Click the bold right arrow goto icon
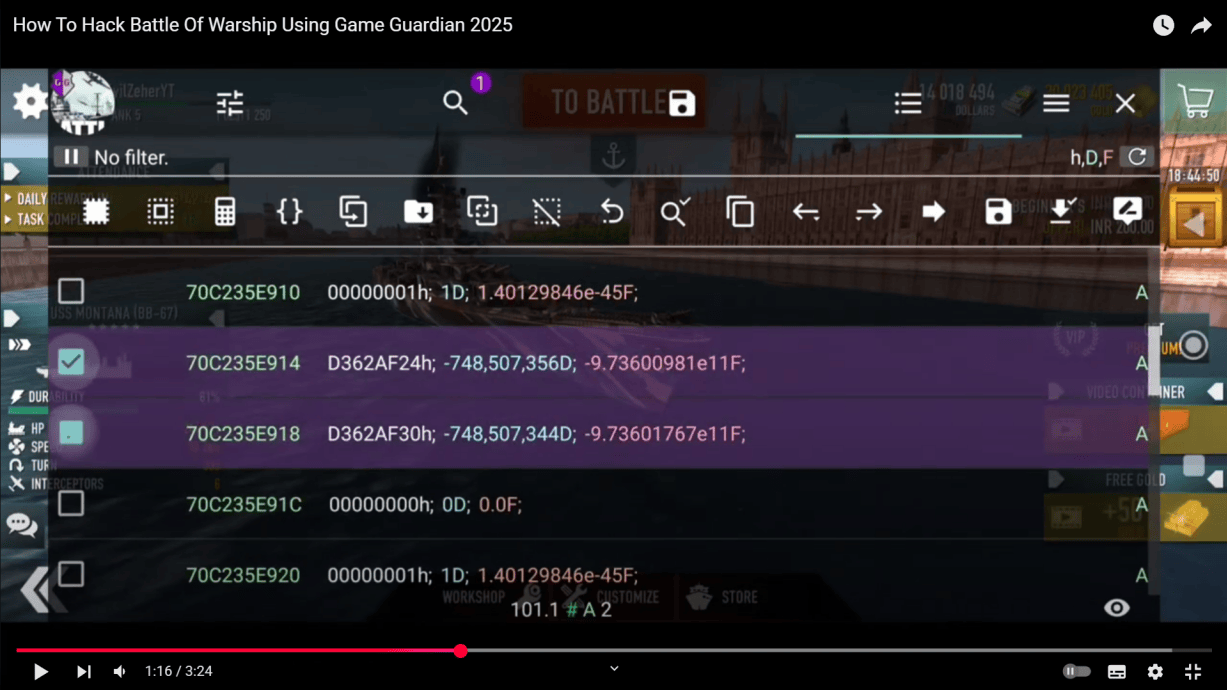This screenshot has width=1227, height=690. coord(934,212)
